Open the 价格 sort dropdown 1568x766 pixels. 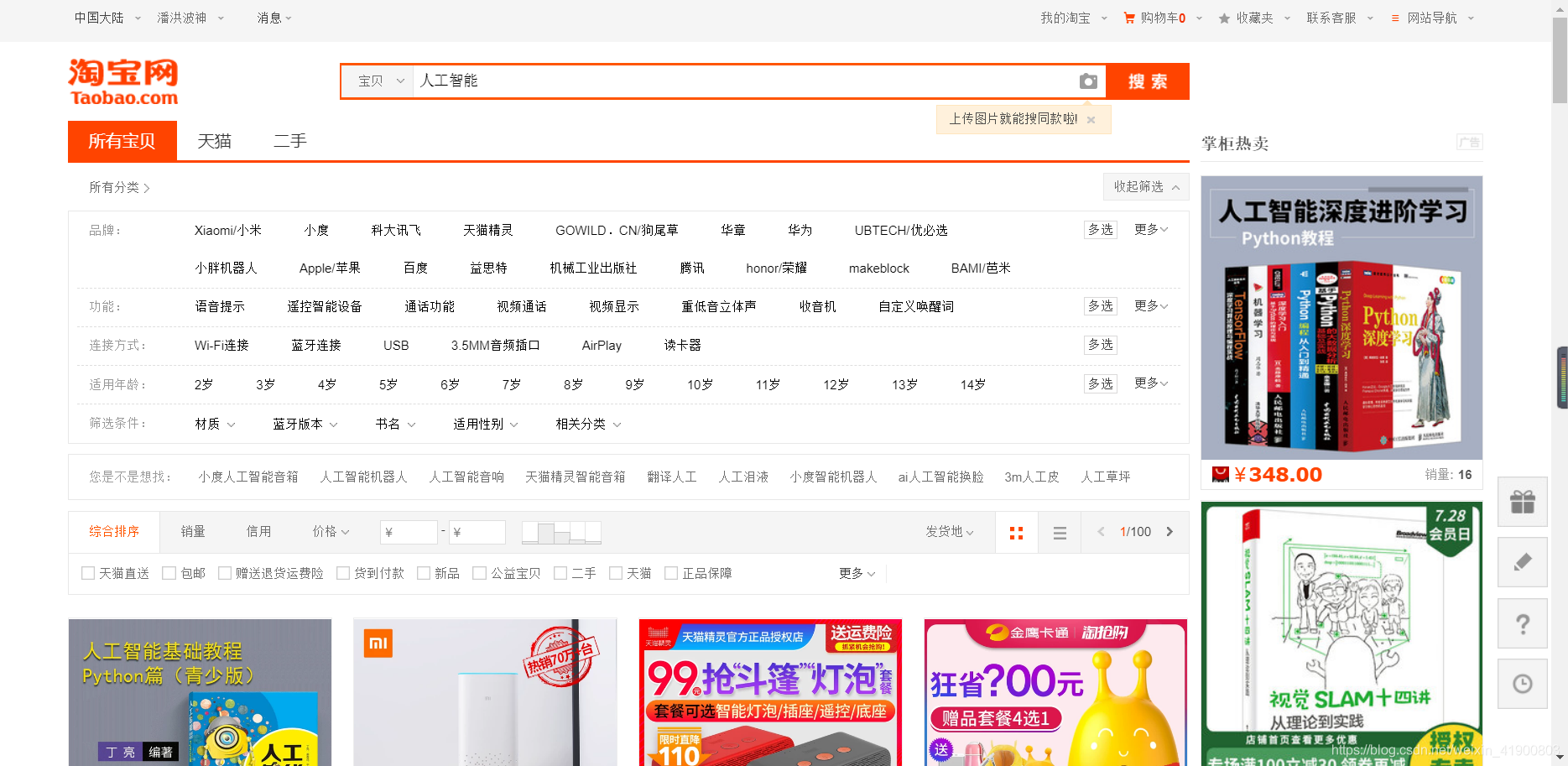[331, 532]
